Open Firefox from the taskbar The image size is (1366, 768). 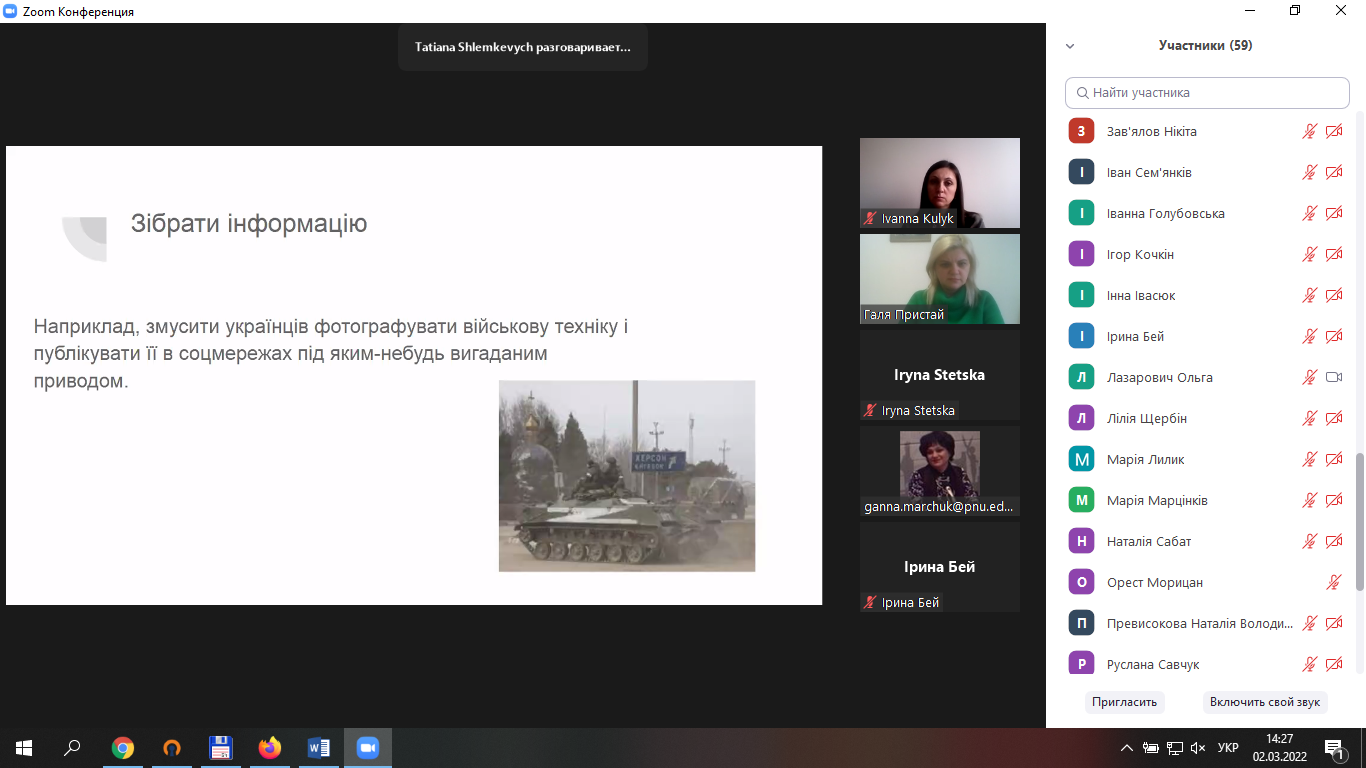pyautogui.click(x=270, y=747)
